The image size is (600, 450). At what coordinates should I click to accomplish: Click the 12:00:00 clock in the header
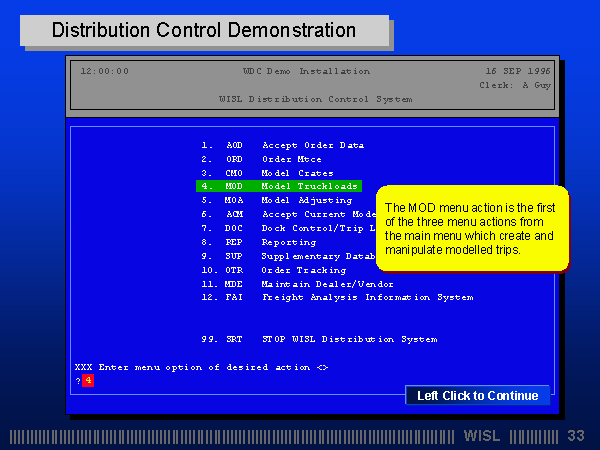coord(104,71)
